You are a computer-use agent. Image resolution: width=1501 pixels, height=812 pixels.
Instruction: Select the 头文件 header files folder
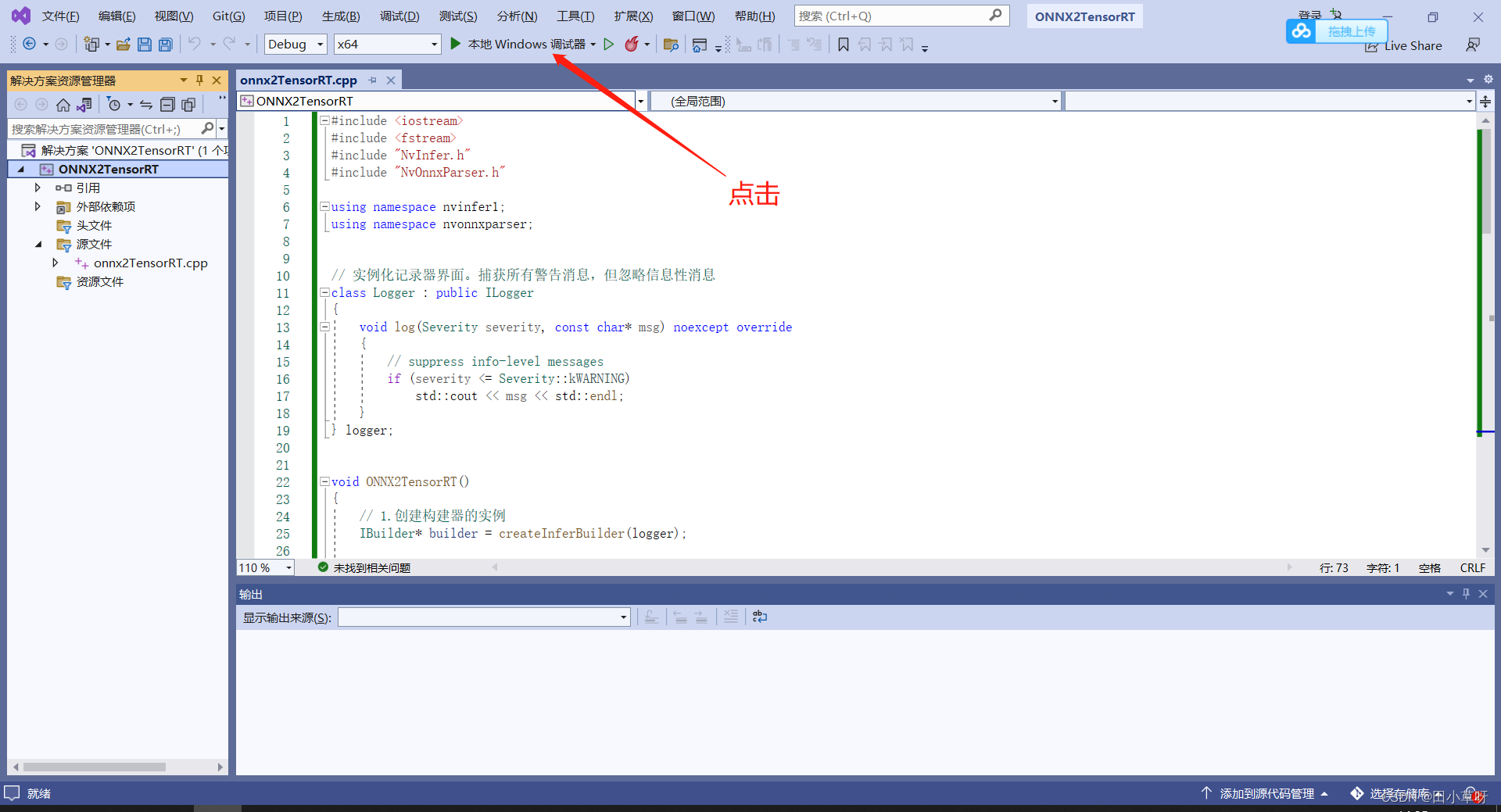coord(94,225)
